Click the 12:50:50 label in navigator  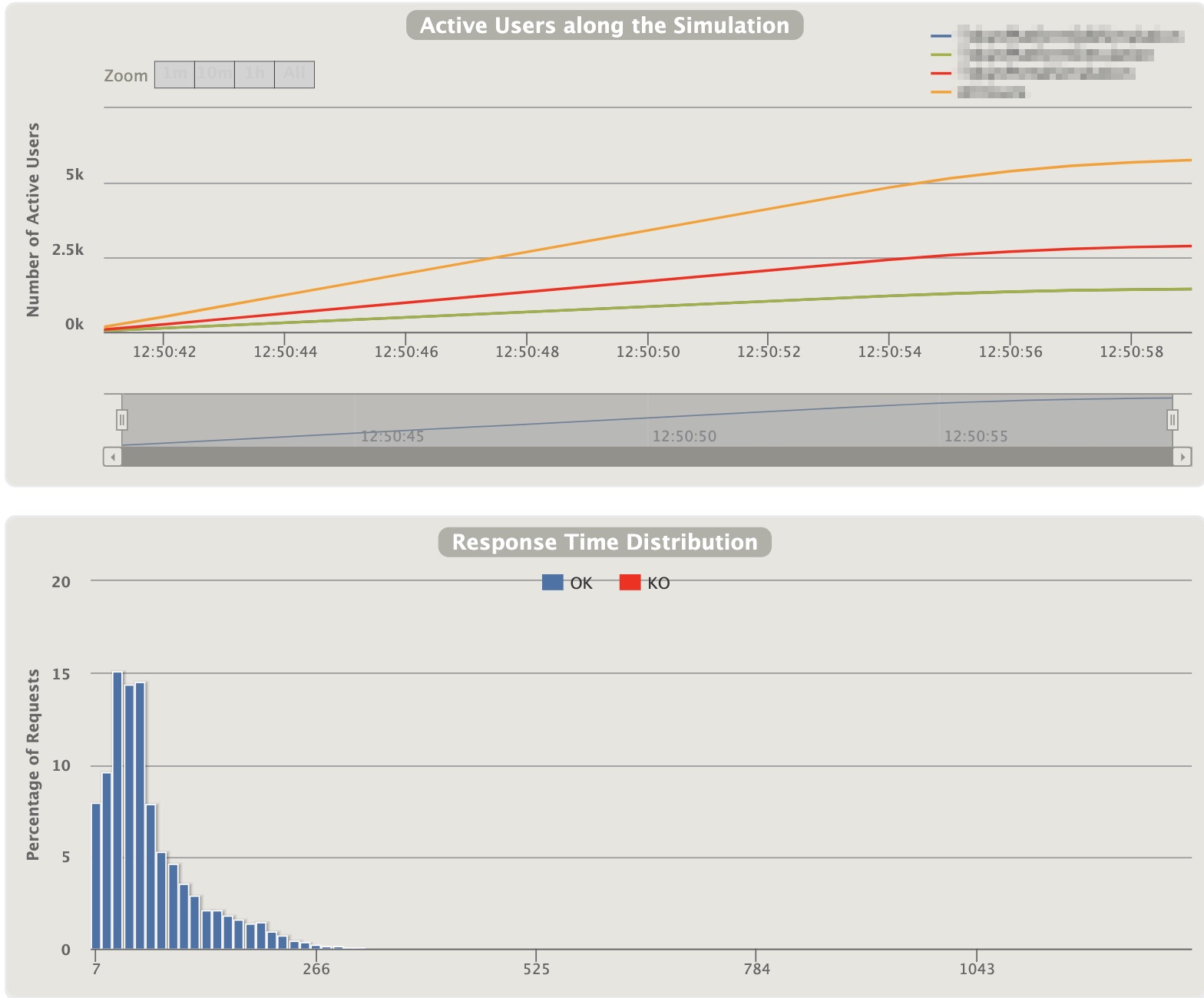pos(683,436)
